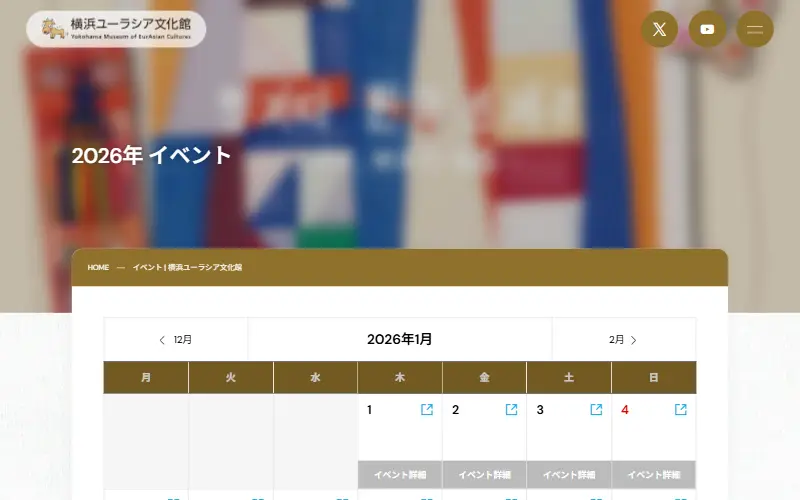This screenshot has height=500, width=800.
Task: Click the 2026年1月 calendar title
Action: coord(399,339)
